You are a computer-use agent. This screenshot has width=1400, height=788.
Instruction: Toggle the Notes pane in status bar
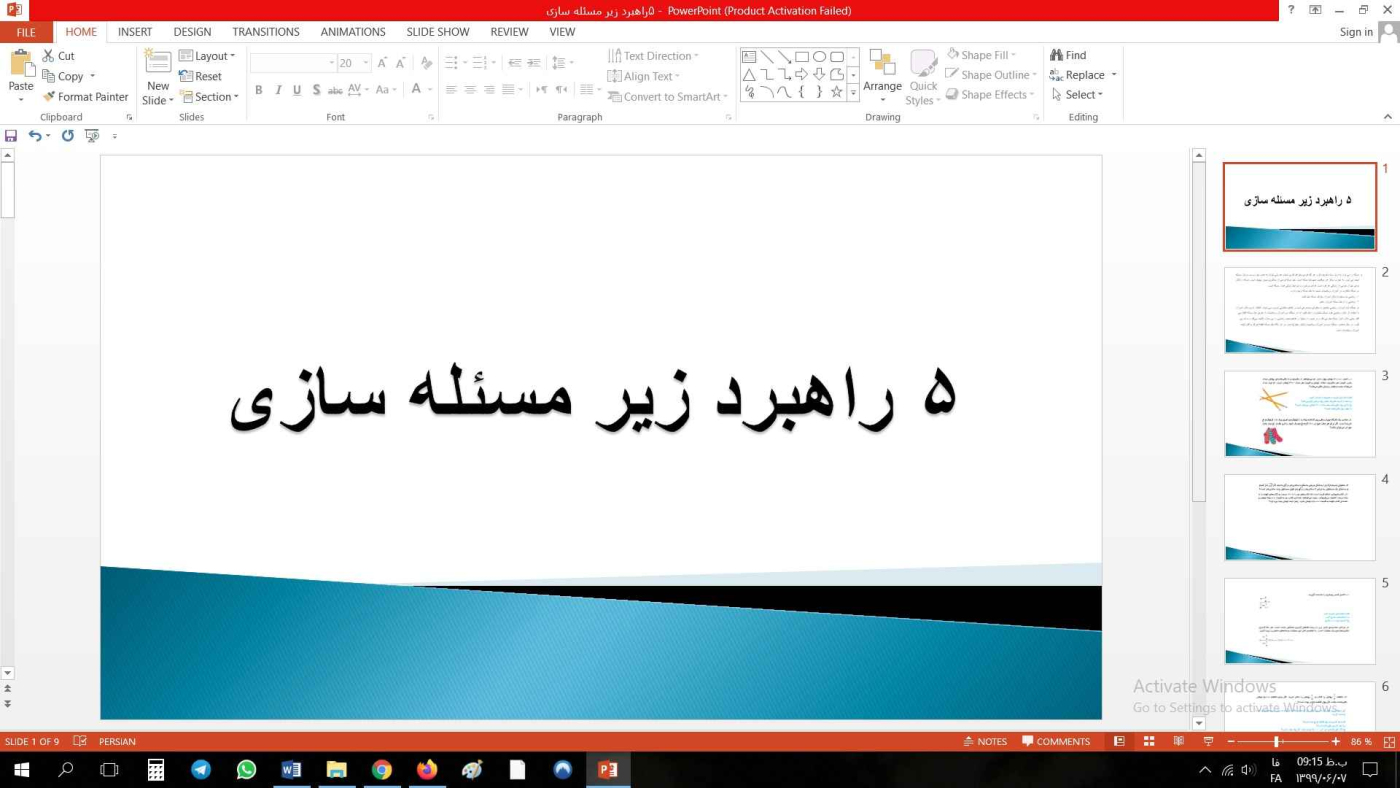985,742
